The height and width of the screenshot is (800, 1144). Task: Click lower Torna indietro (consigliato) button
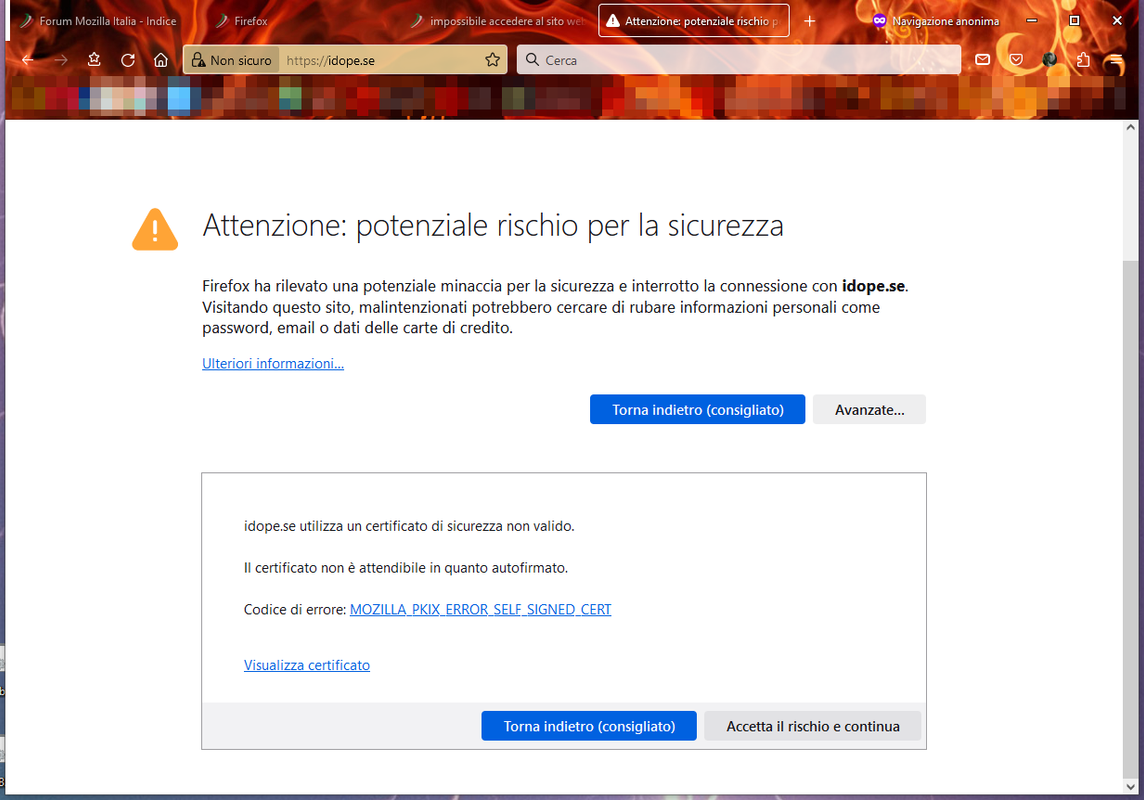(589, 726)
